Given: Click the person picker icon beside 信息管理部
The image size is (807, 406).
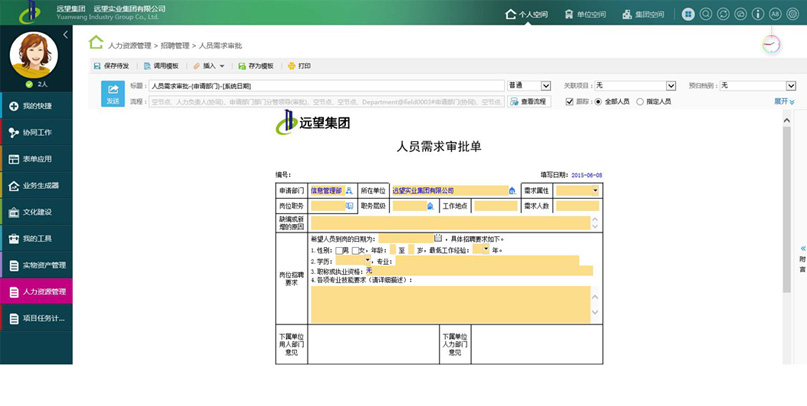Looking at the screenshot, I should coord(349,190).
